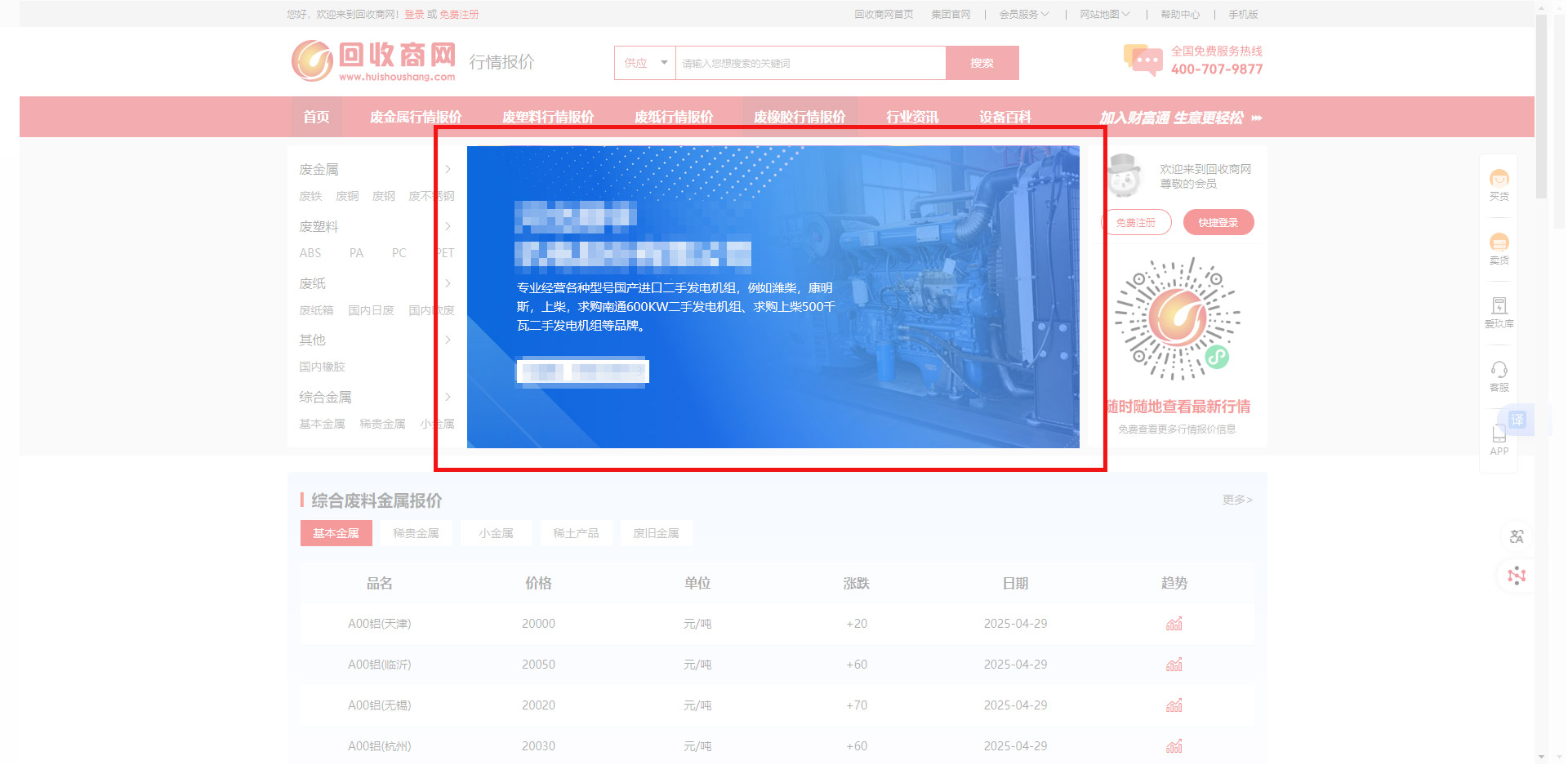Open the 集团官网 link
Screen dimensions: 1568x765
pyautogui.click(x=951, y=14)
